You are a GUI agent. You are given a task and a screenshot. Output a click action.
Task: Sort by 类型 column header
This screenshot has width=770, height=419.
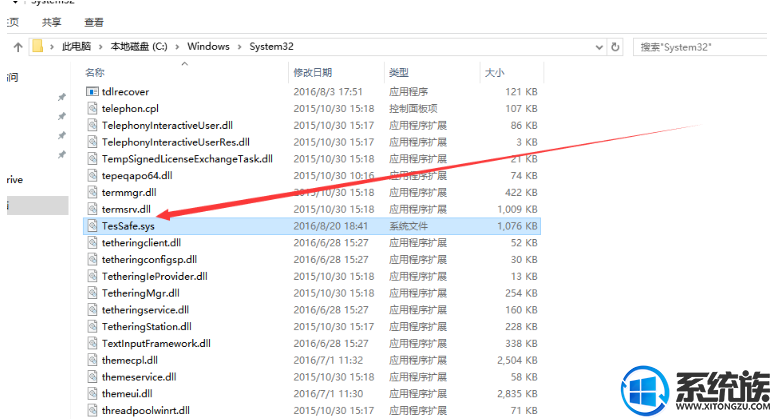point(399,73)
